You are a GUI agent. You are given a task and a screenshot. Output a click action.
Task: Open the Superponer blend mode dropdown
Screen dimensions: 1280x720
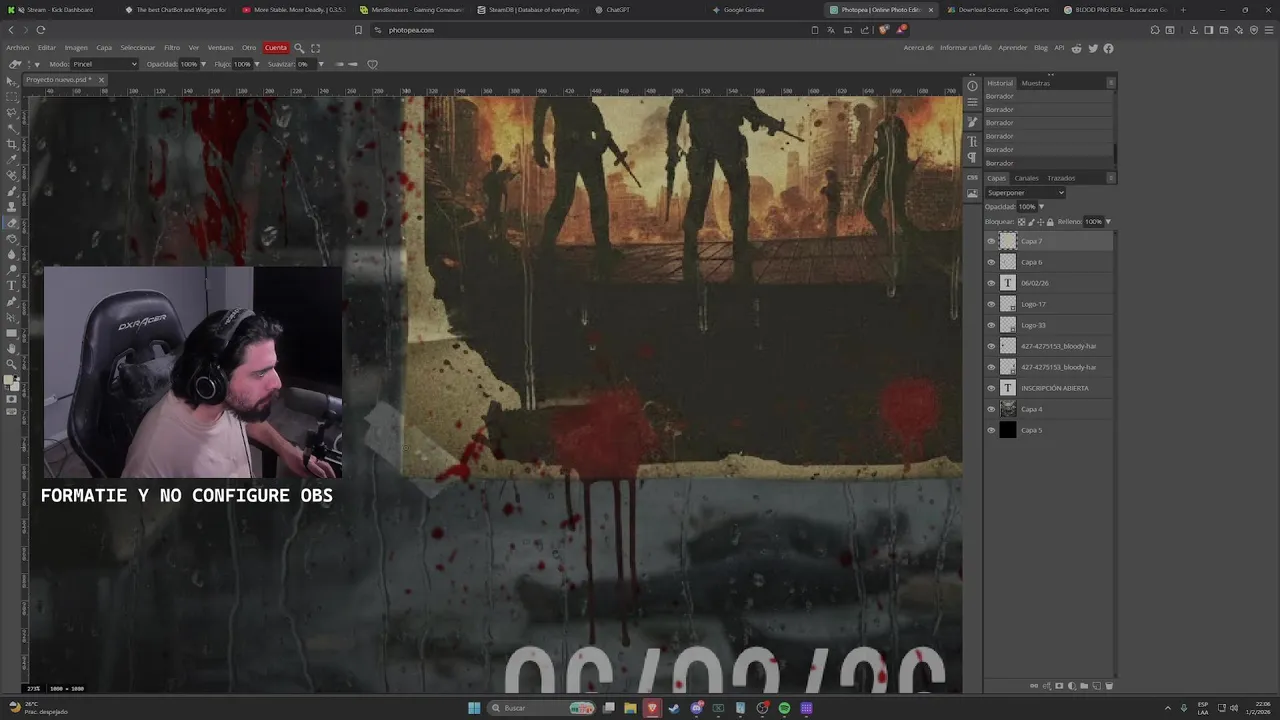(x=1025, y=192)
